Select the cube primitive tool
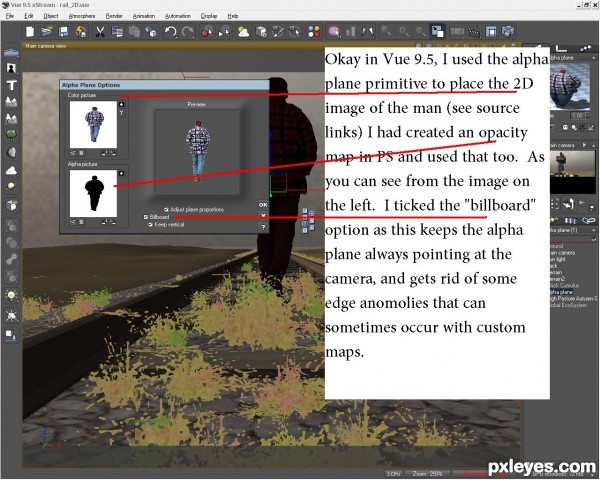The width and height of the screenshot is (600, 480). coord(11,206)
